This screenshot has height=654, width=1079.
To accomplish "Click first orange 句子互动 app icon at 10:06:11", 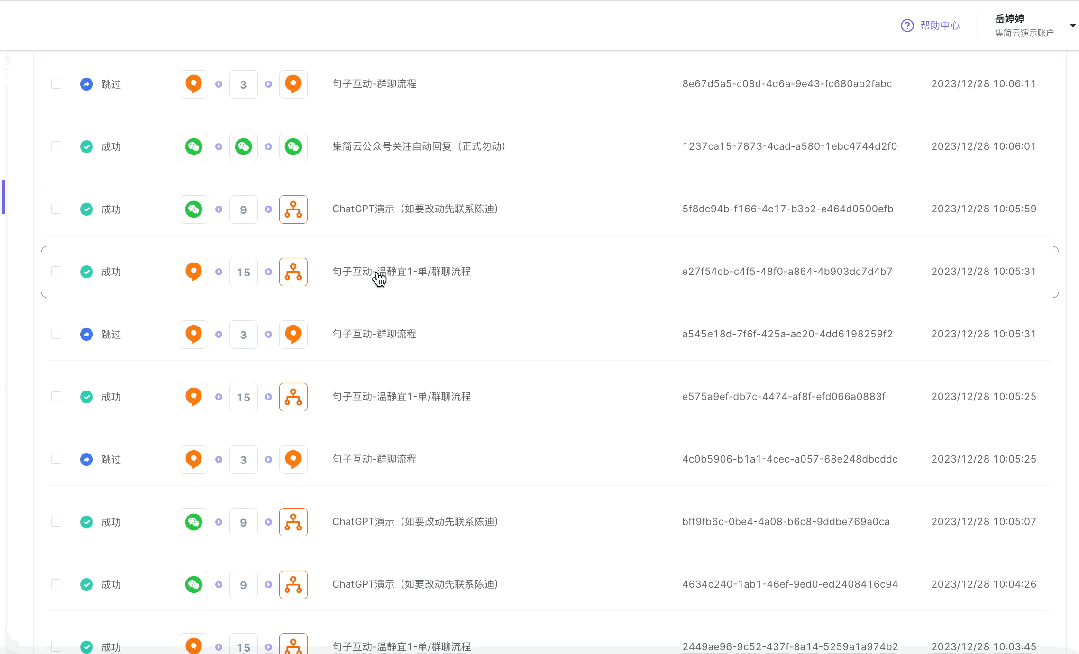I will 193,84.
